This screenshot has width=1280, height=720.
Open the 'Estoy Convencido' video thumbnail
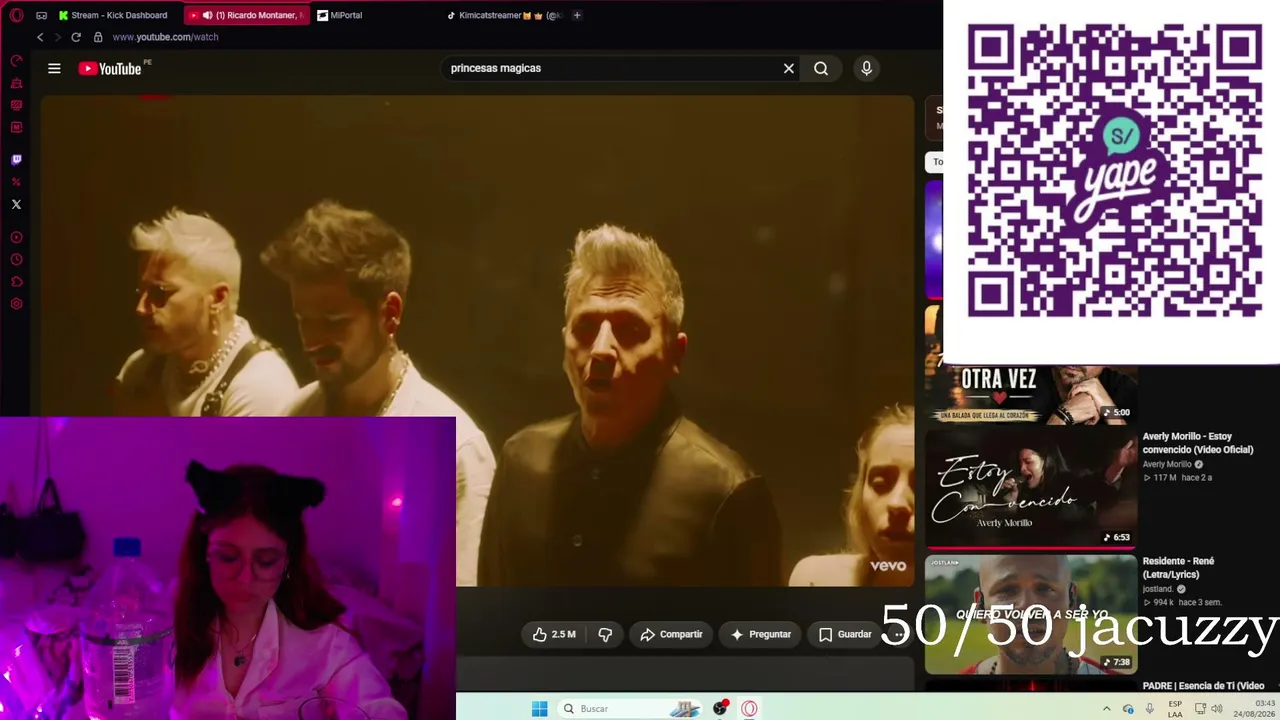click(x=1031, y=489)
